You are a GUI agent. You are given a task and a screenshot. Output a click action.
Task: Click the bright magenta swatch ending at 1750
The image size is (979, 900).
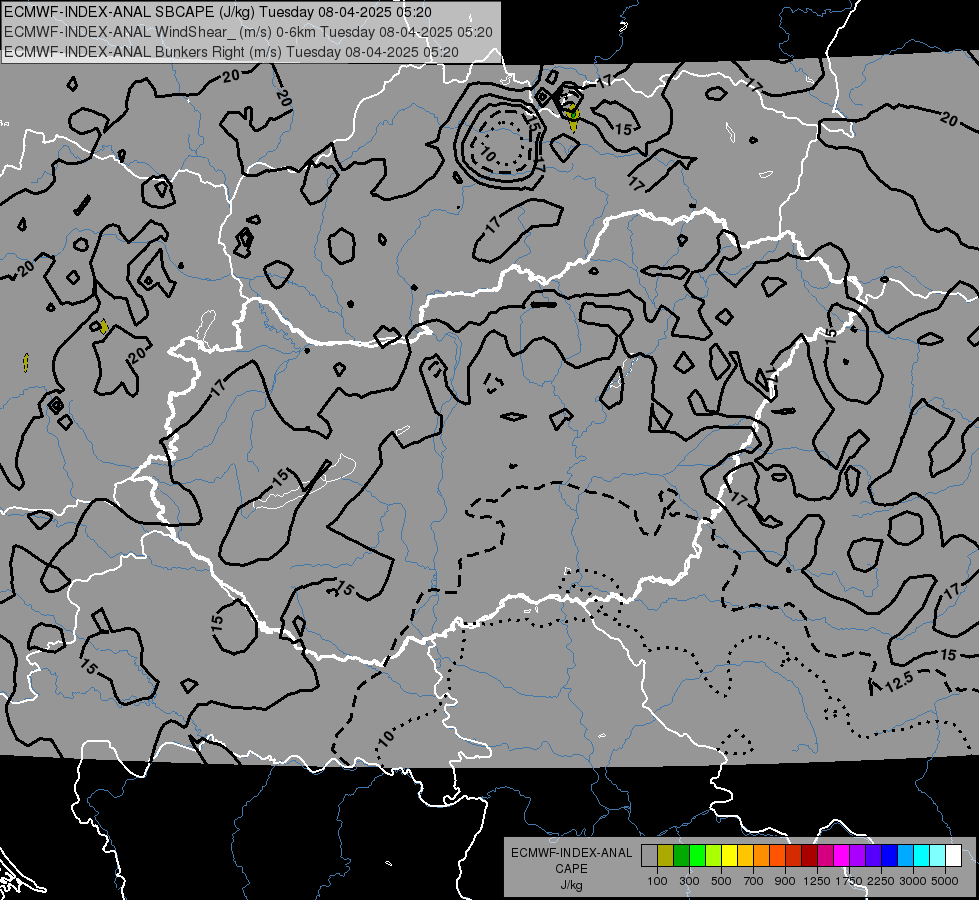coord(842,855)
